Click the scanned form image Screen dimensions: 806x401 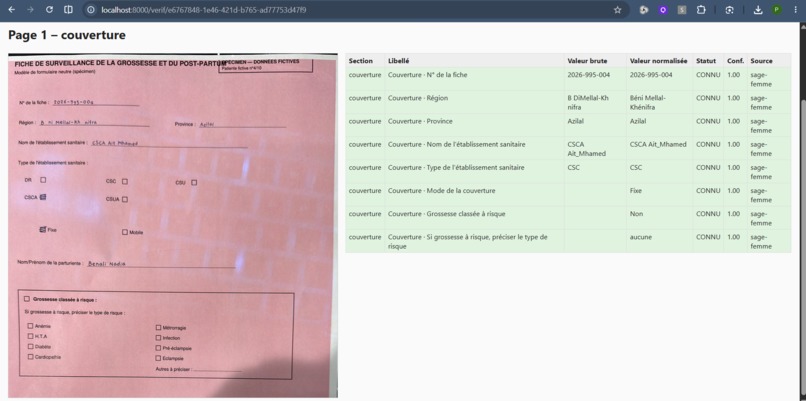(173, 225)
